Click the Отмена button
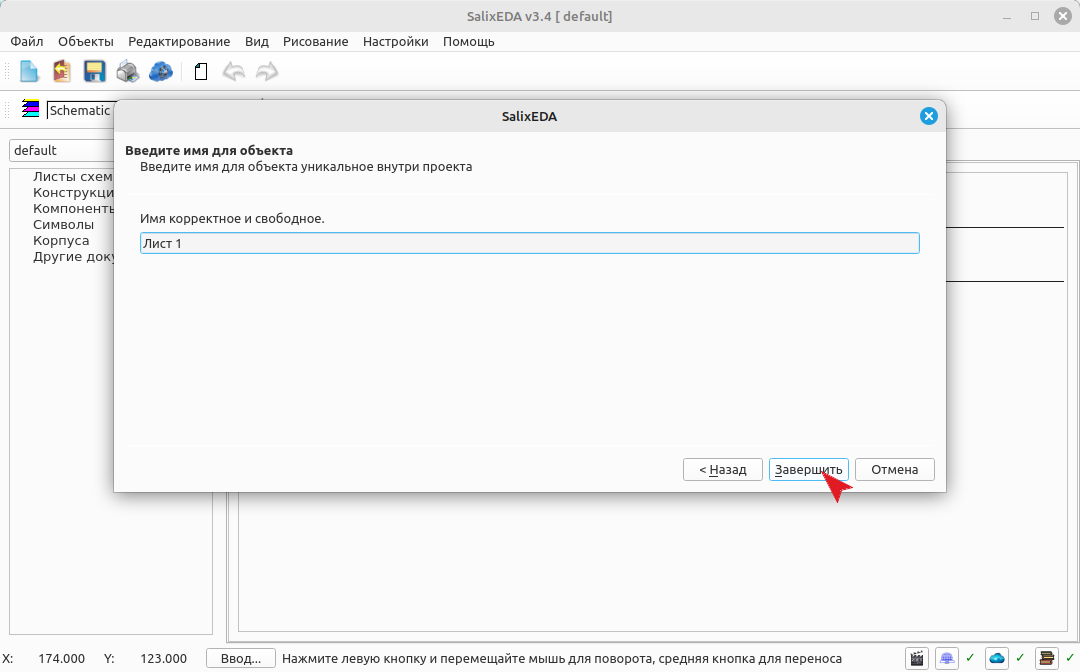Screen dimensions: 1080x672 pos(895,470)
